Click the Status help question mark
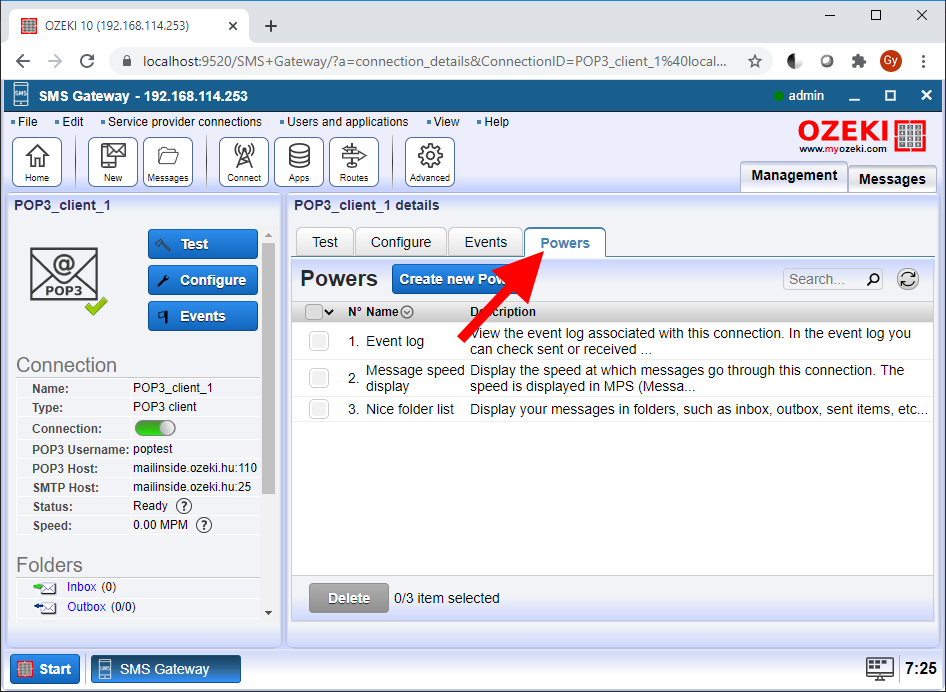Viewport: 946px width, 692px height. tap(183, 506)
